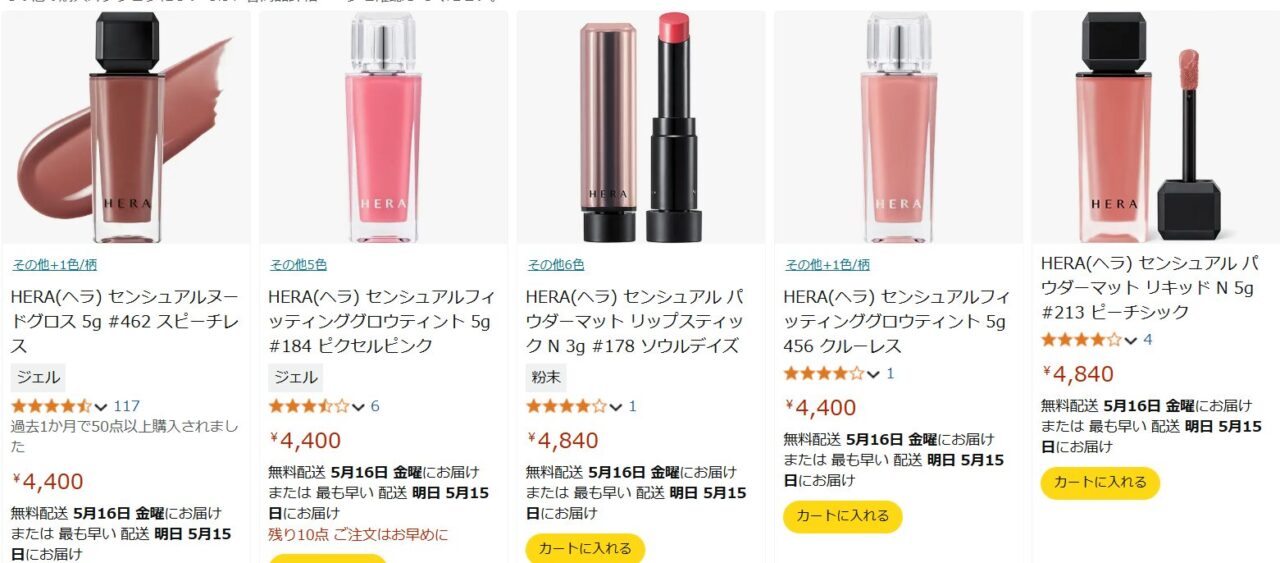
Task: Open その他5色 color options link
Action: coord(298,265)
